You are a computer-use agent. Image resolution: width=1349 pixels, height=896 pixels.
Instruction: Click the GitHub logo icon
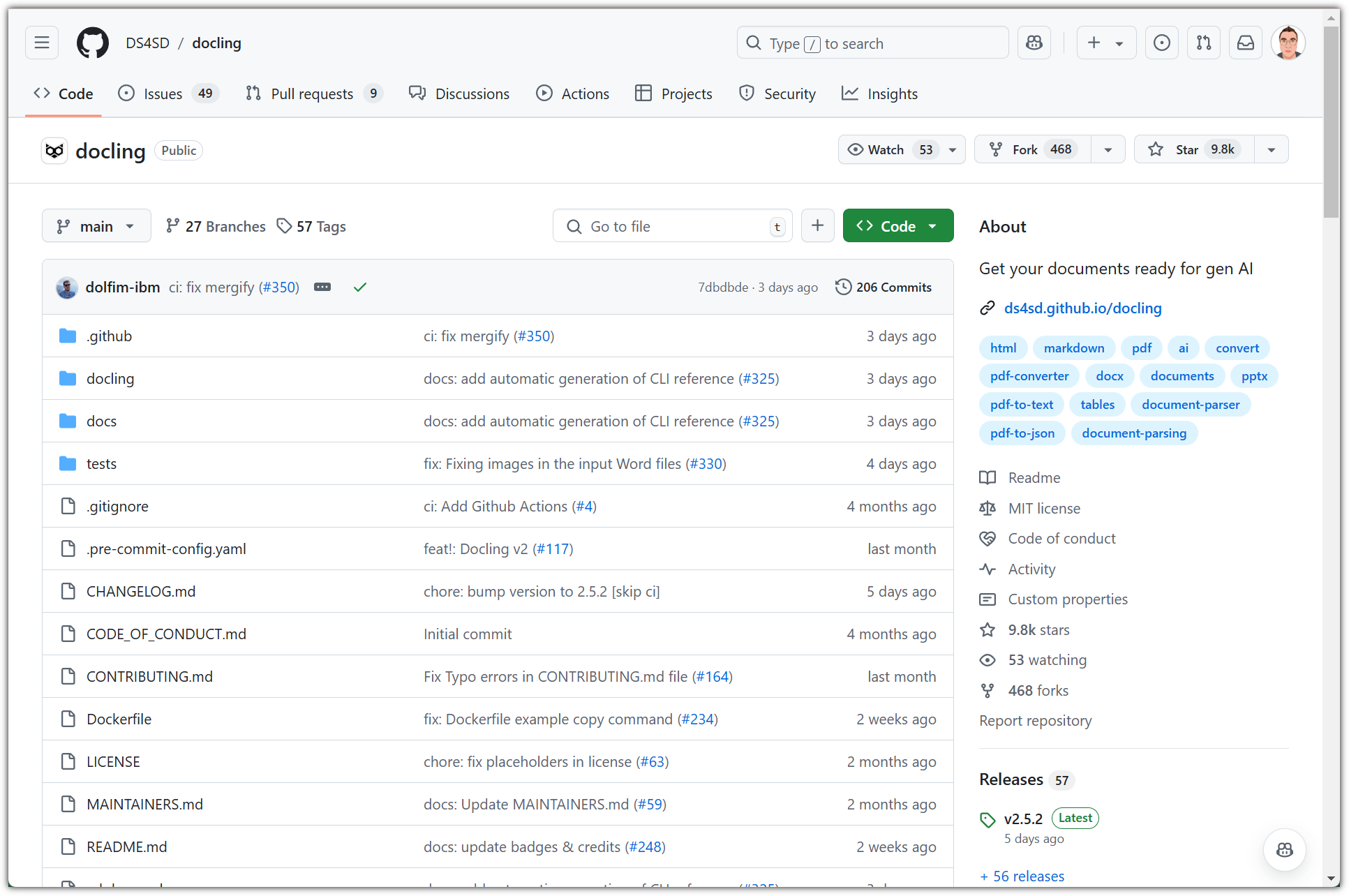click(93, 43)
